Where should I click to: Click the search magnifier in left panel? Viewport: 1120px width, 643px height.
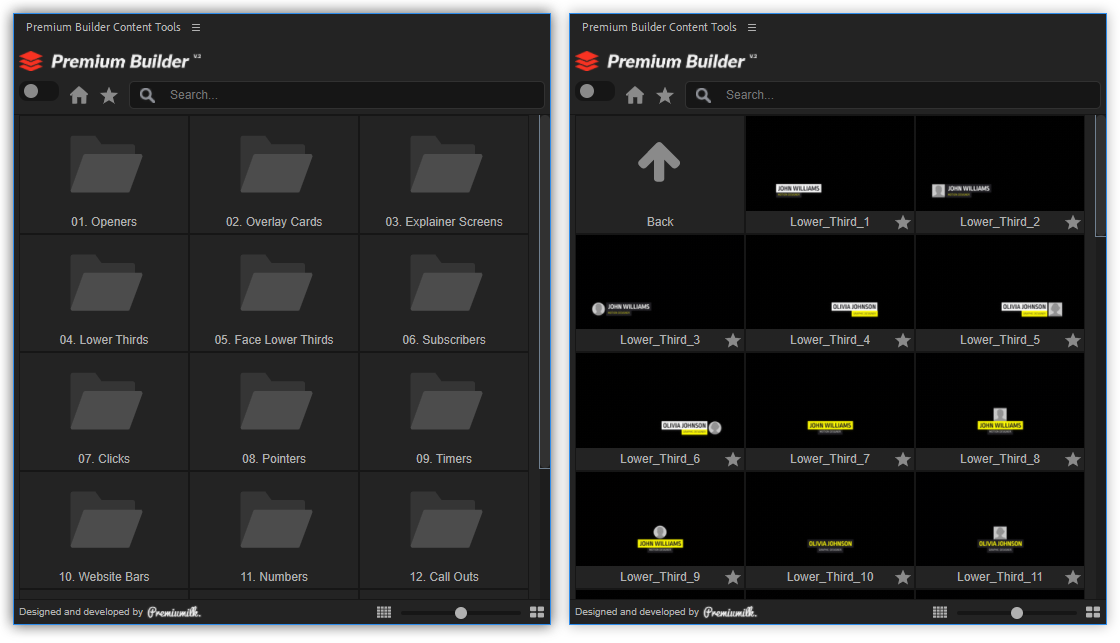coord(147,95)
